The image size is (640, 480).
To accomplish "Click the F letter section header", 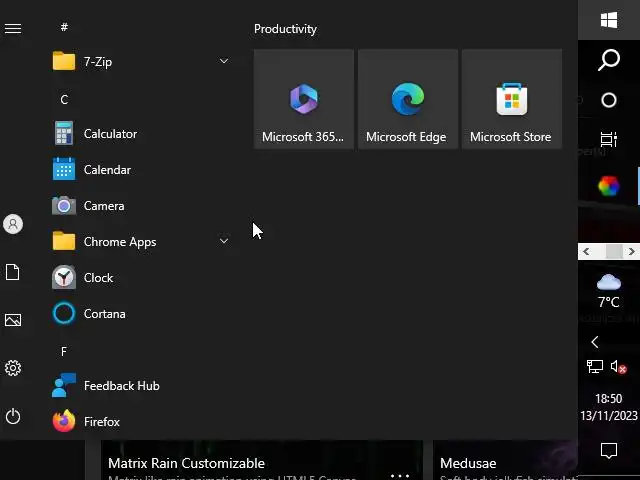I will 64,351.
